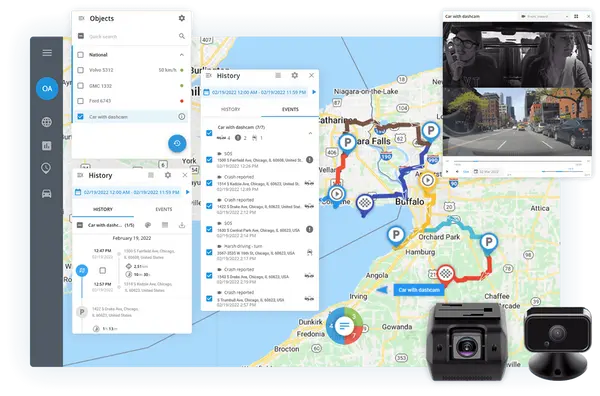The height and width of the screenshot is (396, 600).
Task: Click list view icon in left History panel
Action: point(151,175)
